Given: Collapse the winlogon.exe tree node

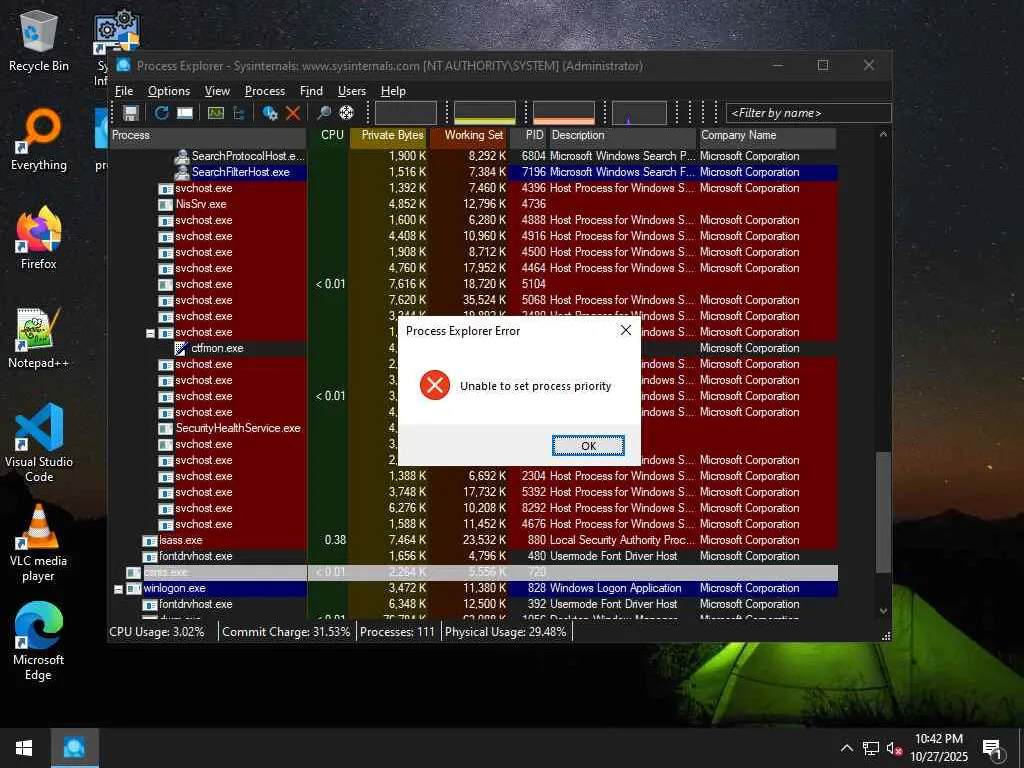Looking at the screenshot, I should tap(118, 589).
